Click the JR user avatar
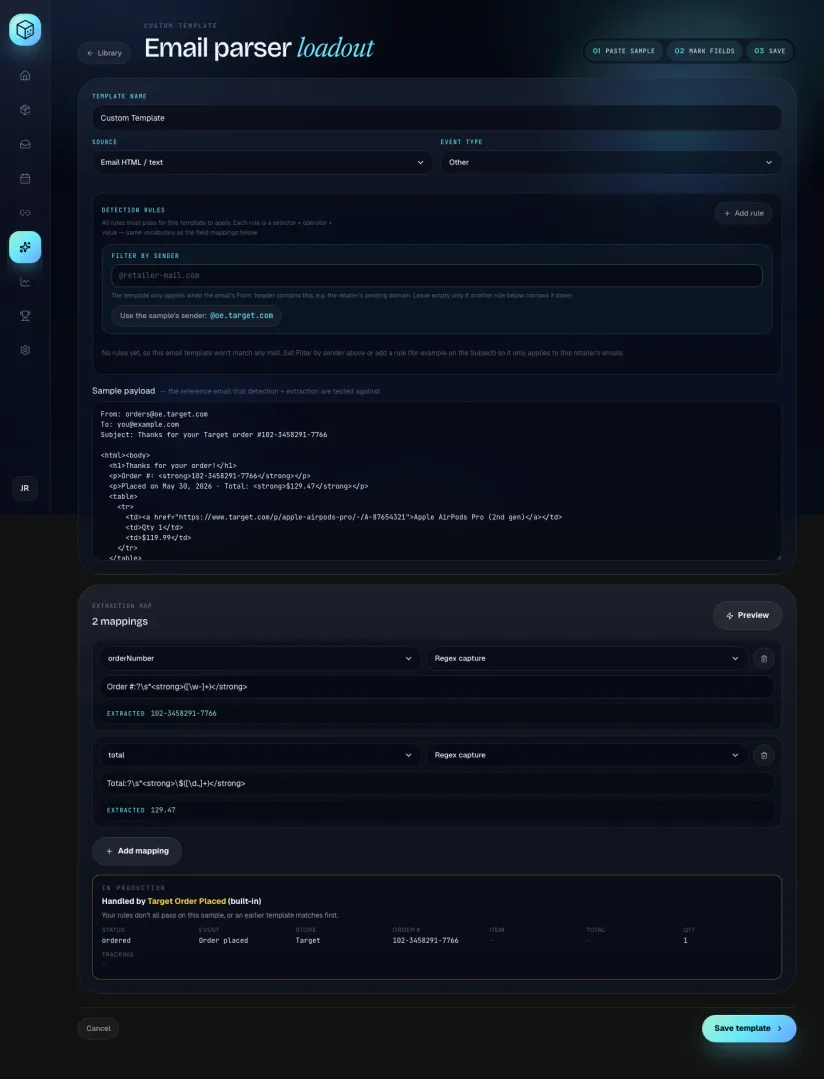Image resolution: width=824 pixels, height=1079 pixels. (25, 489)
